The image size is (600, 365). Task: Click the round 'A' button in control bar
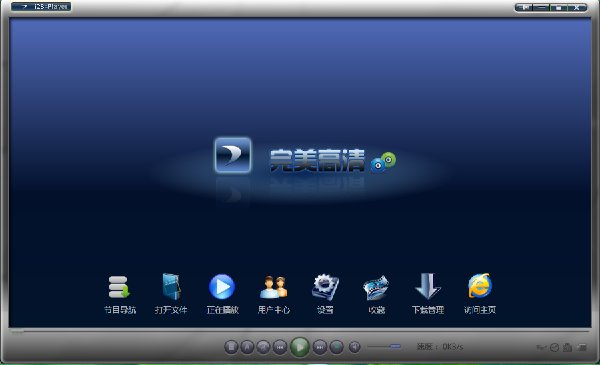[247, 347]
